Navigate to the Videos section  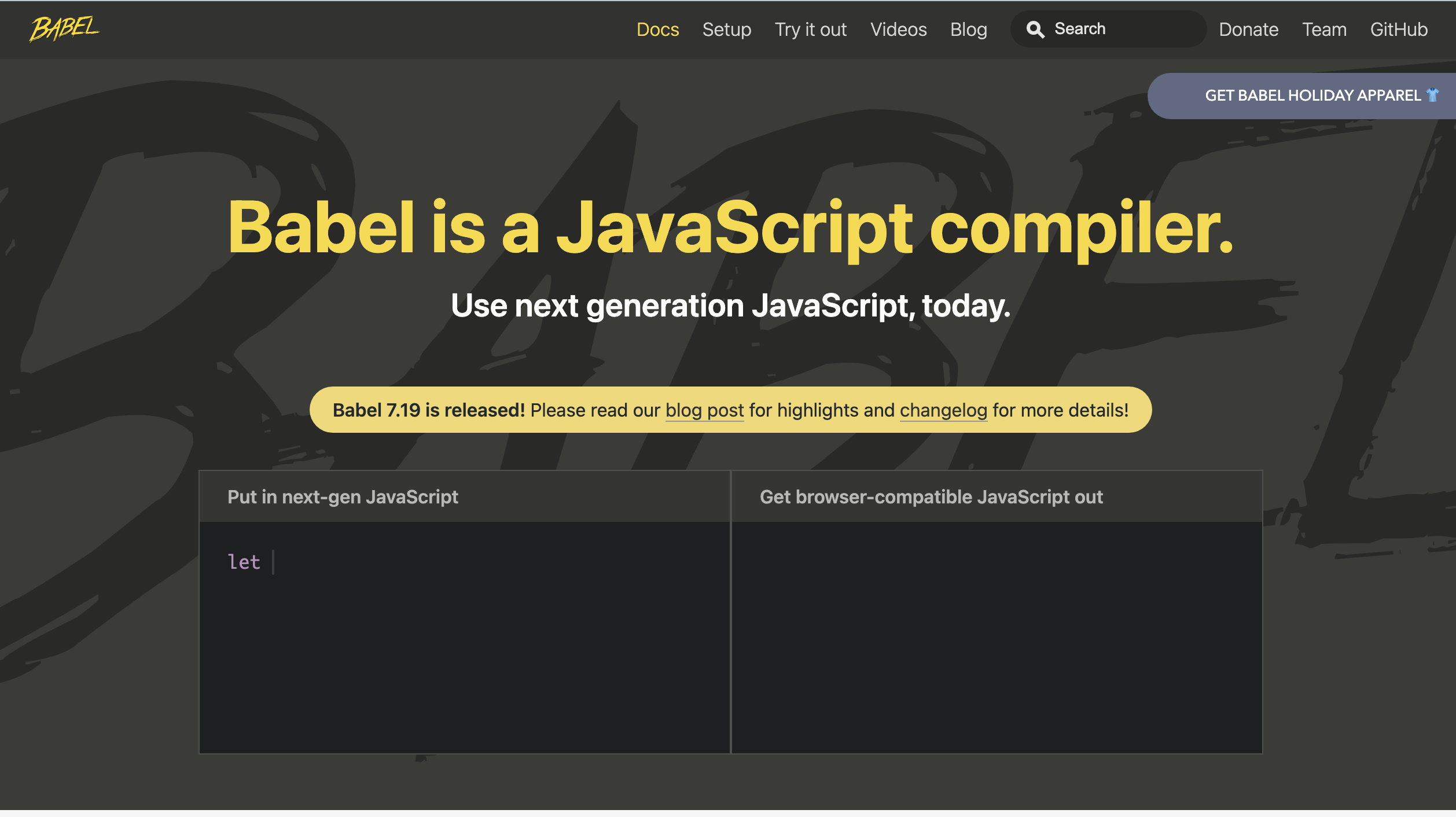[x=898, y=30]
